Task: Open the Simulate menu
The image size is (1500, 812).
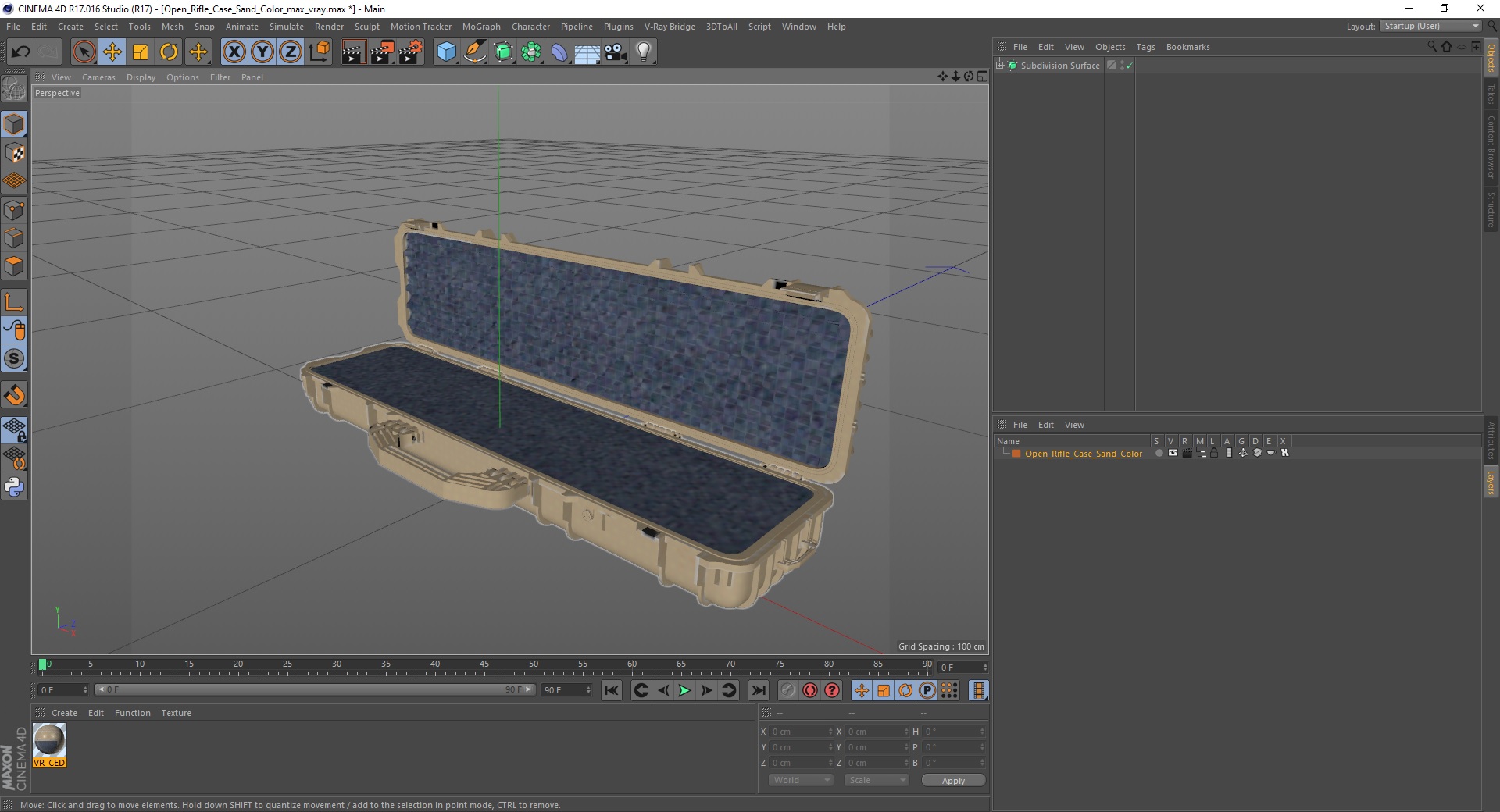Action: click(x=287, y=27)
